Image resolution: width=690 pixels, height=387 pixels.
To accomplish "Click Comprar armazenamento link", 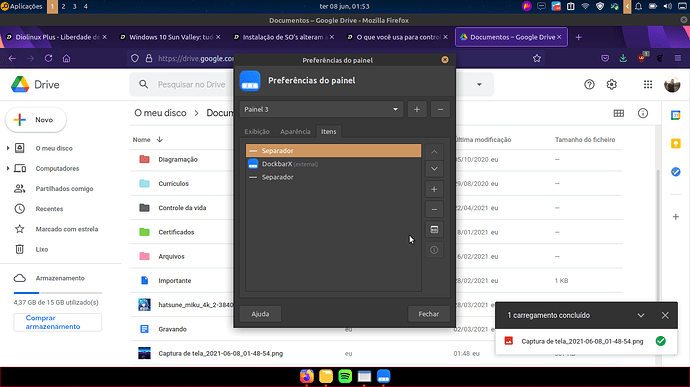I will [x=57, y=322].
